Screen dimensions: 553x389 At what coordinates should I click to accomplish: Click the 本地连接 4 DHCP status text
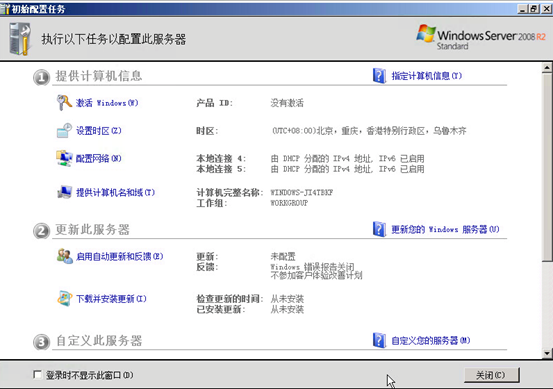[x=347, y=159]
